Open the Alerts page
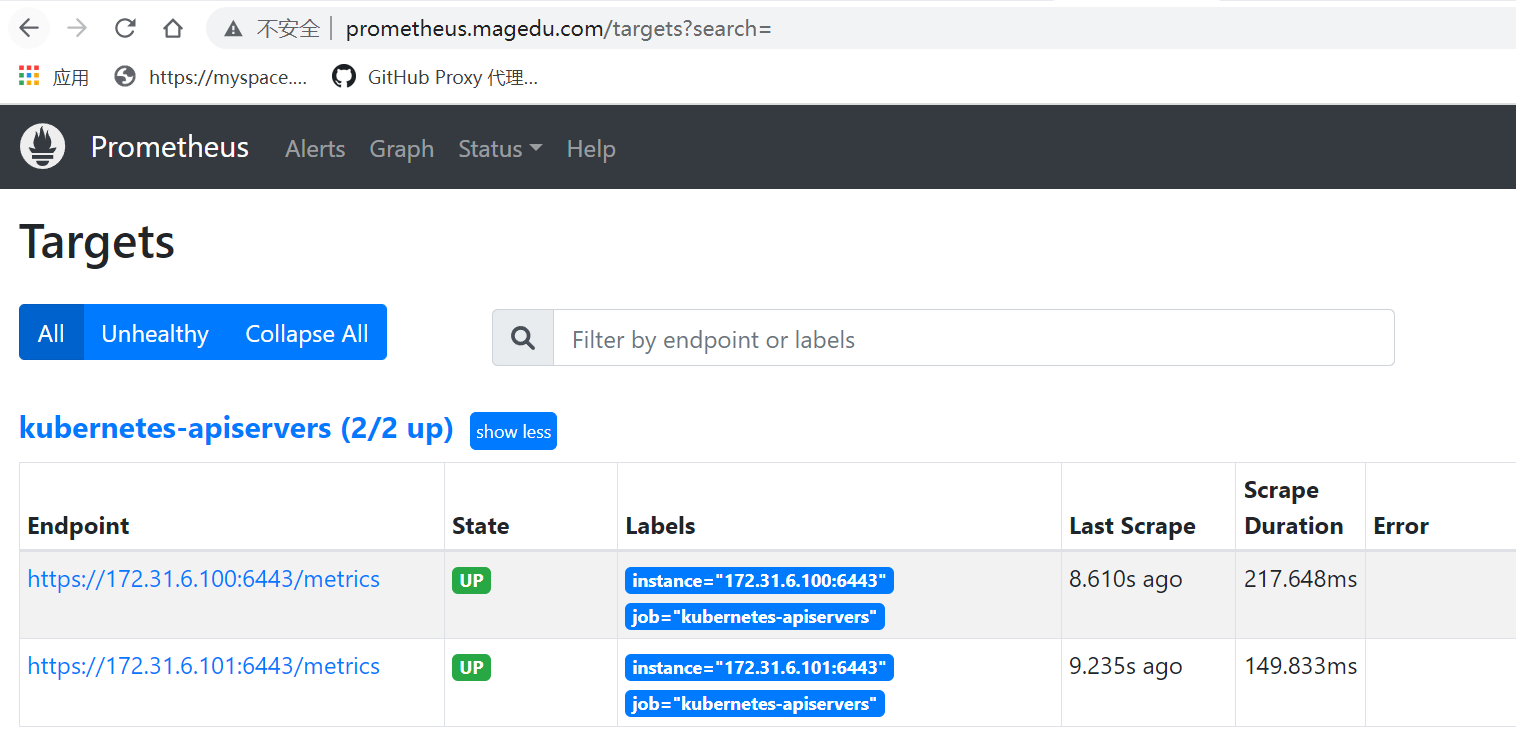This screenshot has width=1516, height=745. pyautogui.click(x=315, y=149)
